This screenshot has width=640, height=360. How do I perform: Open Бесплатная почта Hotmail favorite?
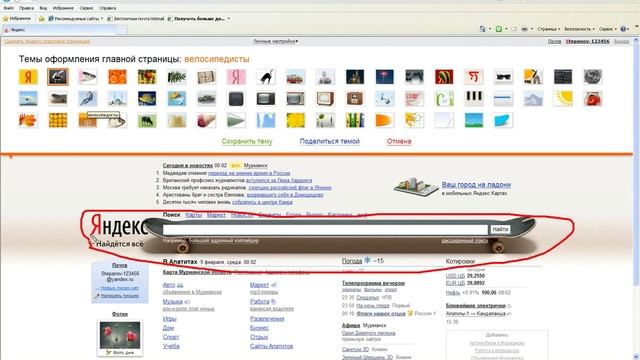pyautogui.click(x=136, y=19)
